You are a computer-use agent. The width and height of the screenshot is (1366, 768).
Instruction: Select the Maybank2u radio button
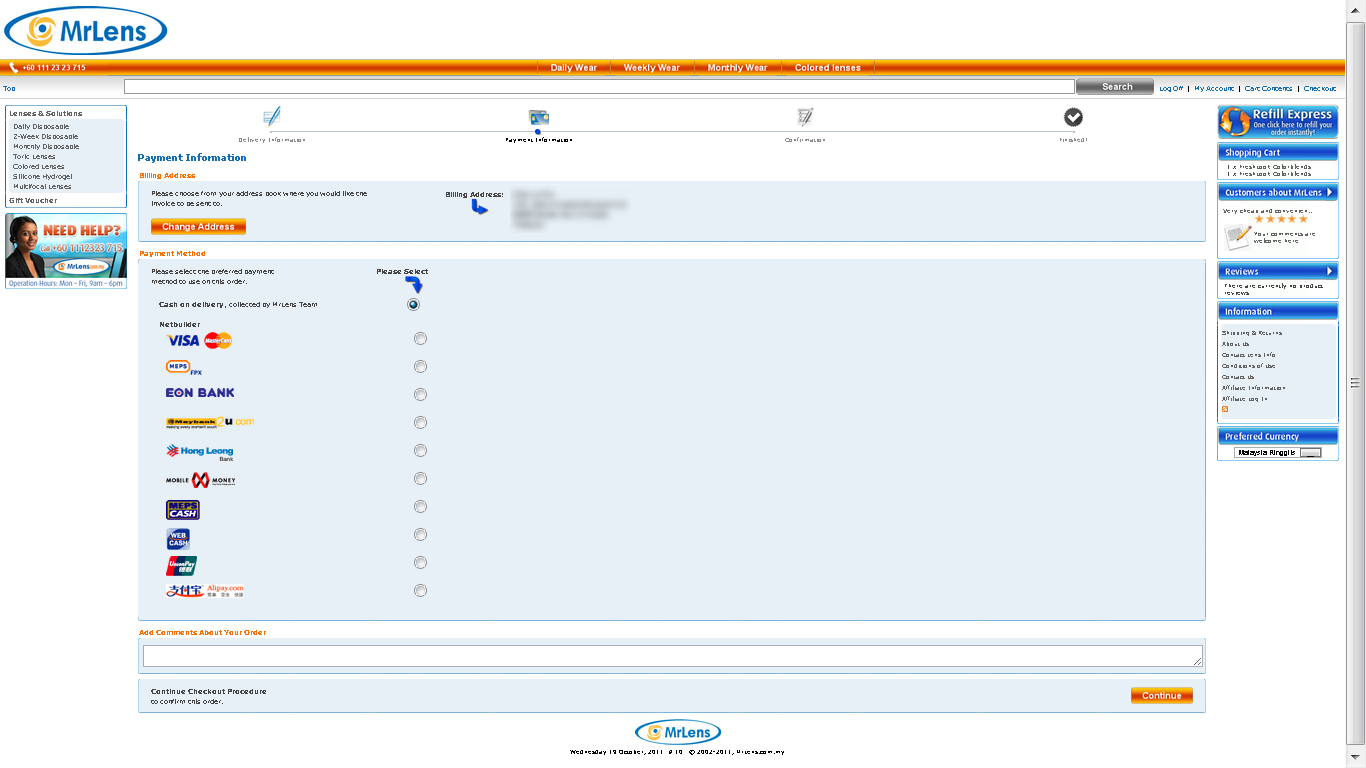tap(420, 423)
